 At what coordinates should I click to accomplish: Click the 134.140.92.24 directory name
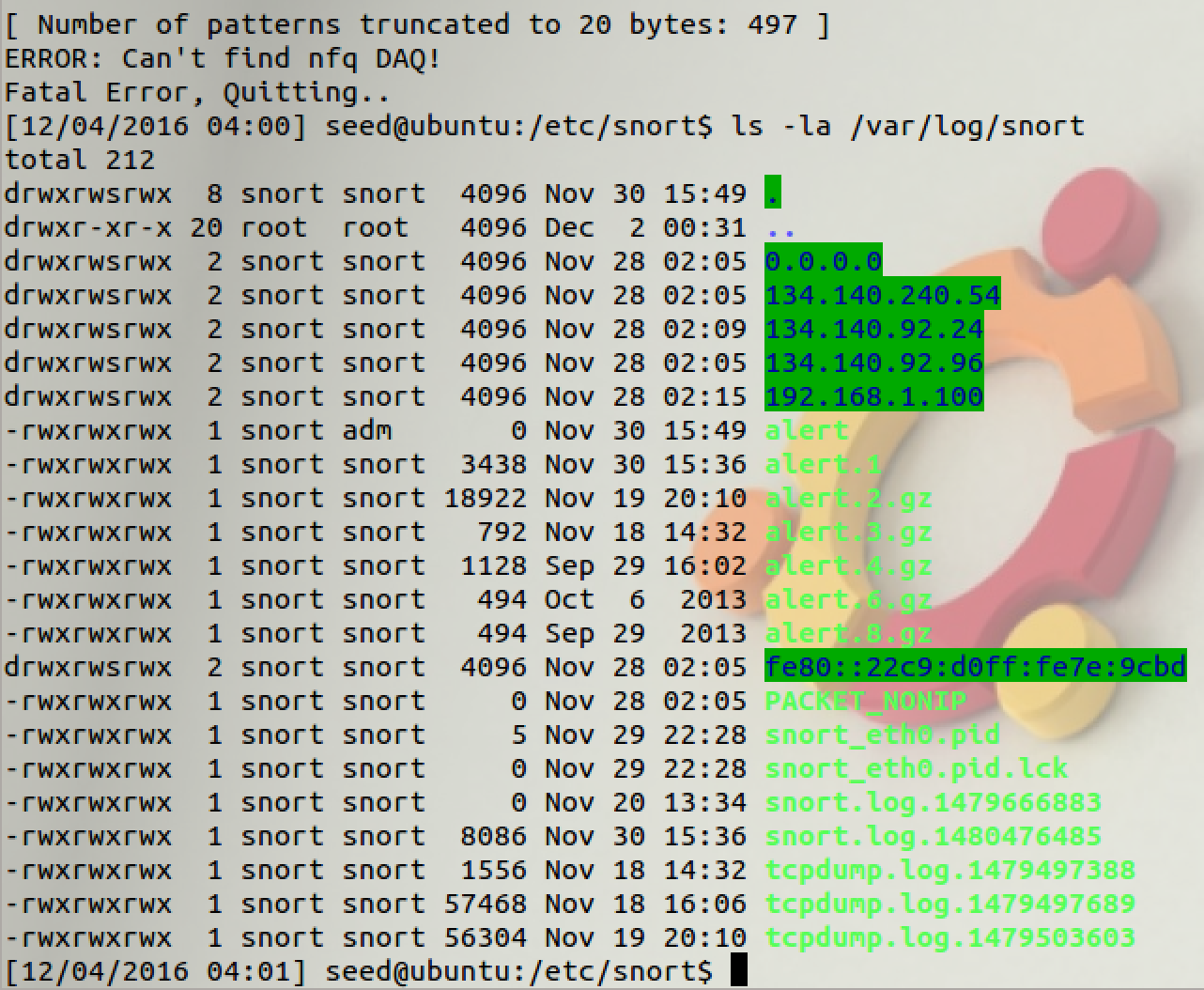873,330
